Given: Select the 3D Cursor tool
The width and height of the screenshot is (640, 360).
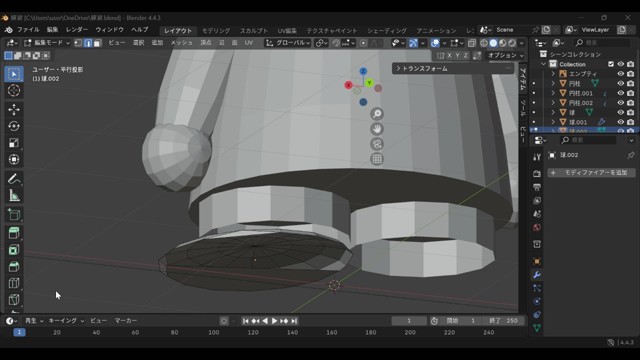Looking at the screenshot, I should coord(14,90).
